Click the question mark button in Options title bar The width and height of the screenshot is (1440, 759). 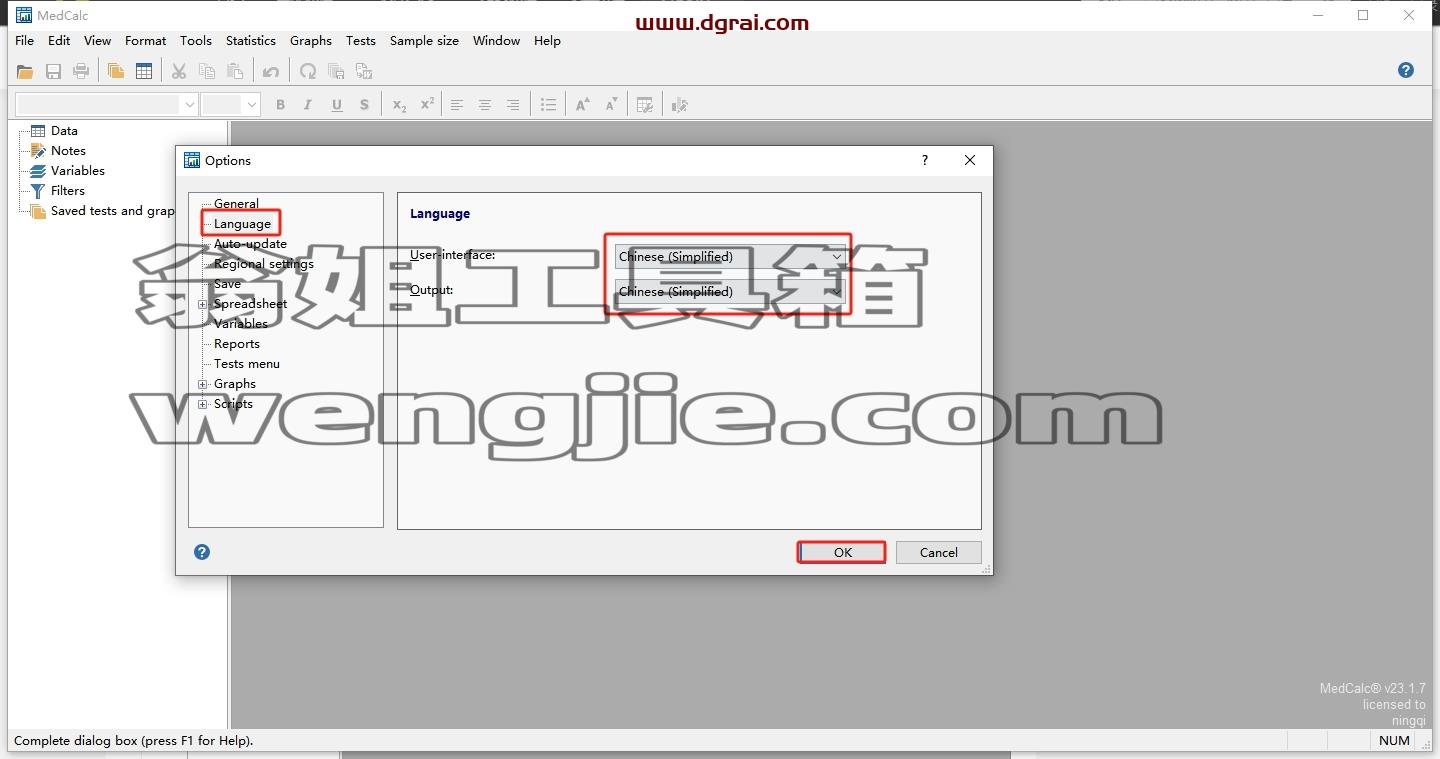coord(925,160)
